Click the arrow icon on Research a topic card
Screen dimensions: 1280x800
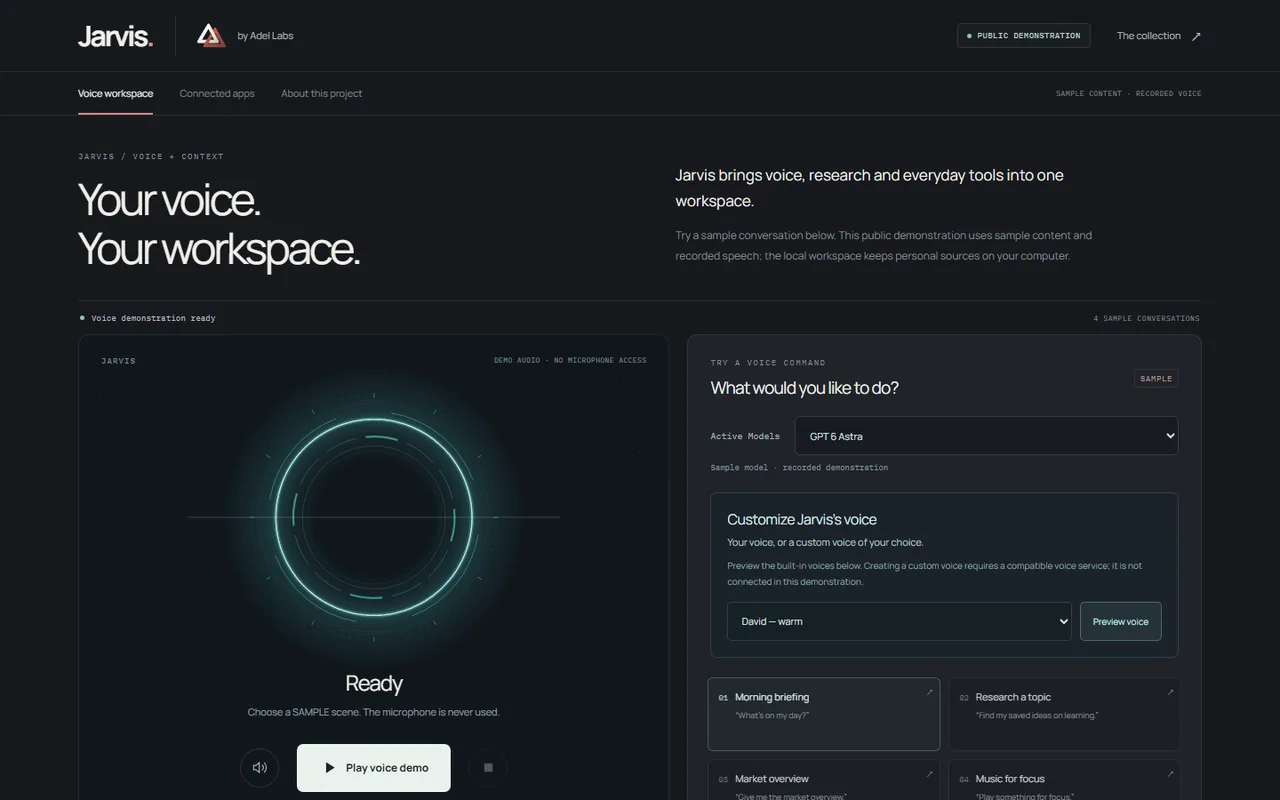point(1170,692)
